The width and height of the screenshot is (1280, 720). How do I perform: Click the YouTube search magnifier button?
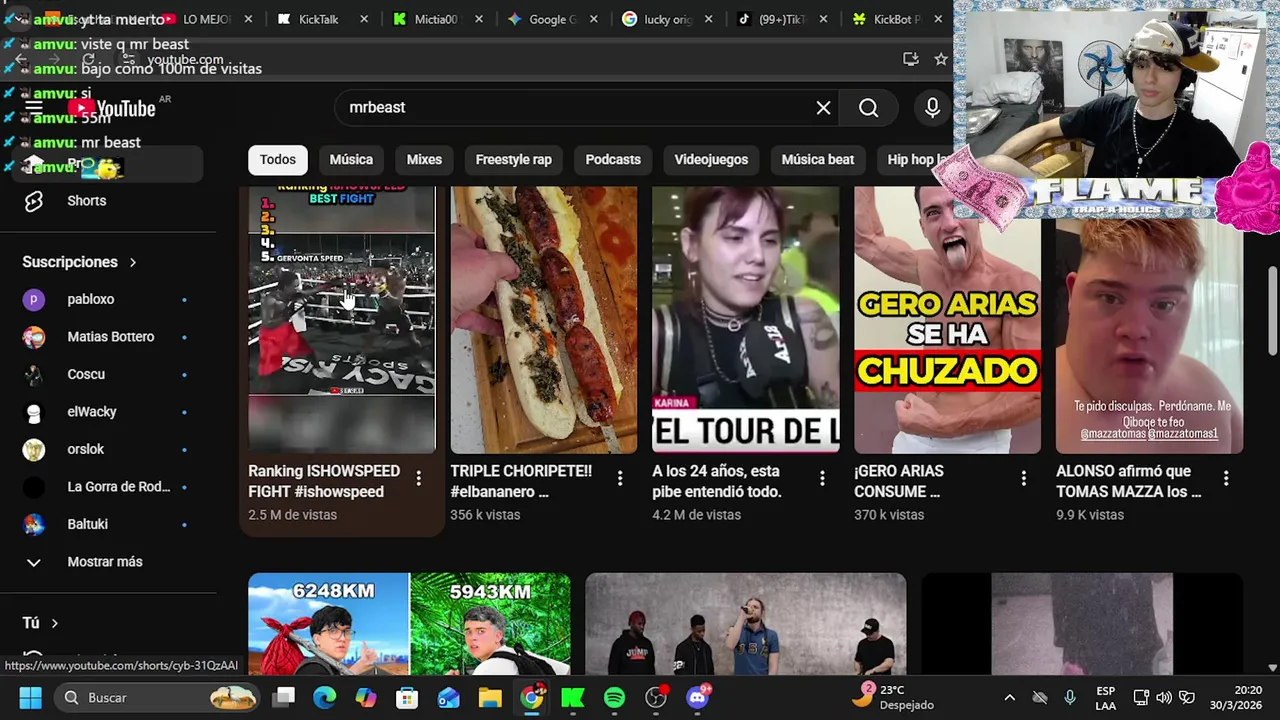point(868,108)
